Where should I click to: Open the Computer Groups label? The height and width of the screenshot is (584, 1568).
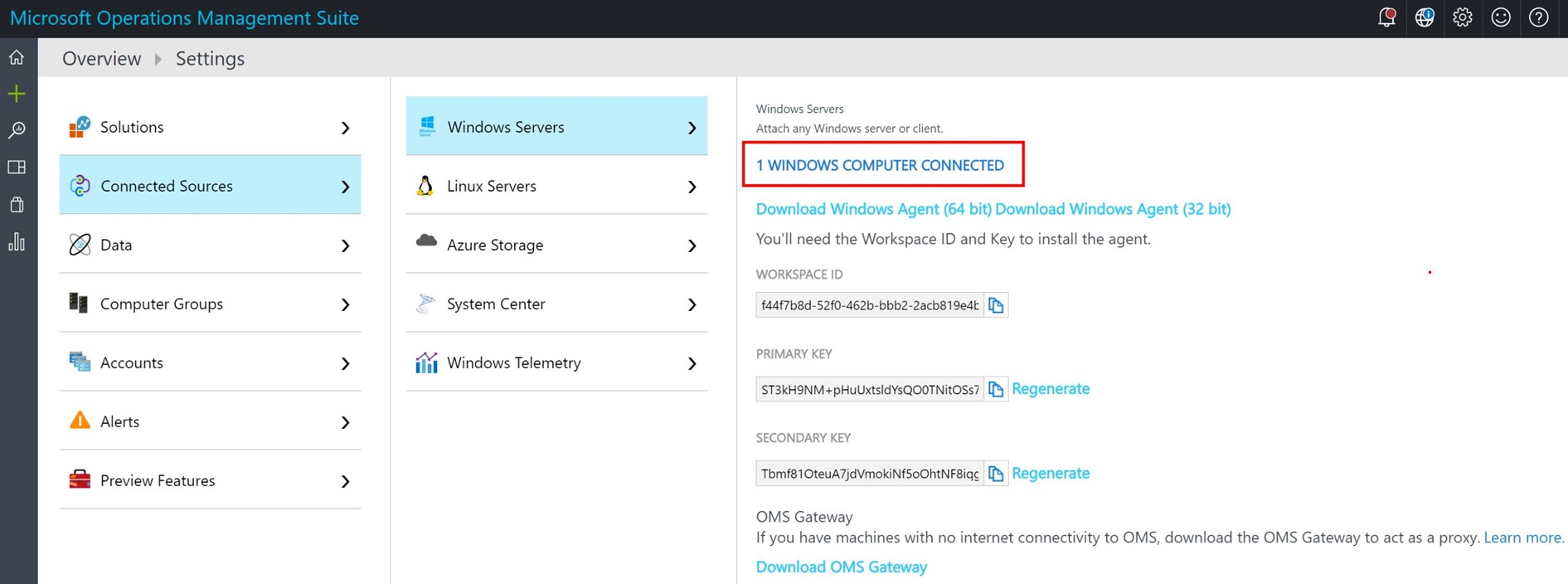coord(162,304)
